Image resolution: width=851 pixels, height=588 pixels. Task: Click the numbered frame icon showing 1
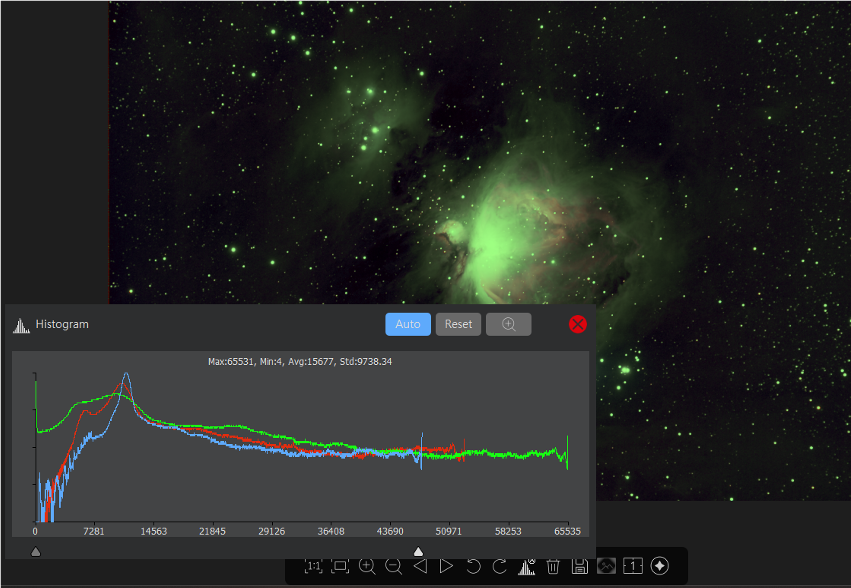tap(633, 566)
